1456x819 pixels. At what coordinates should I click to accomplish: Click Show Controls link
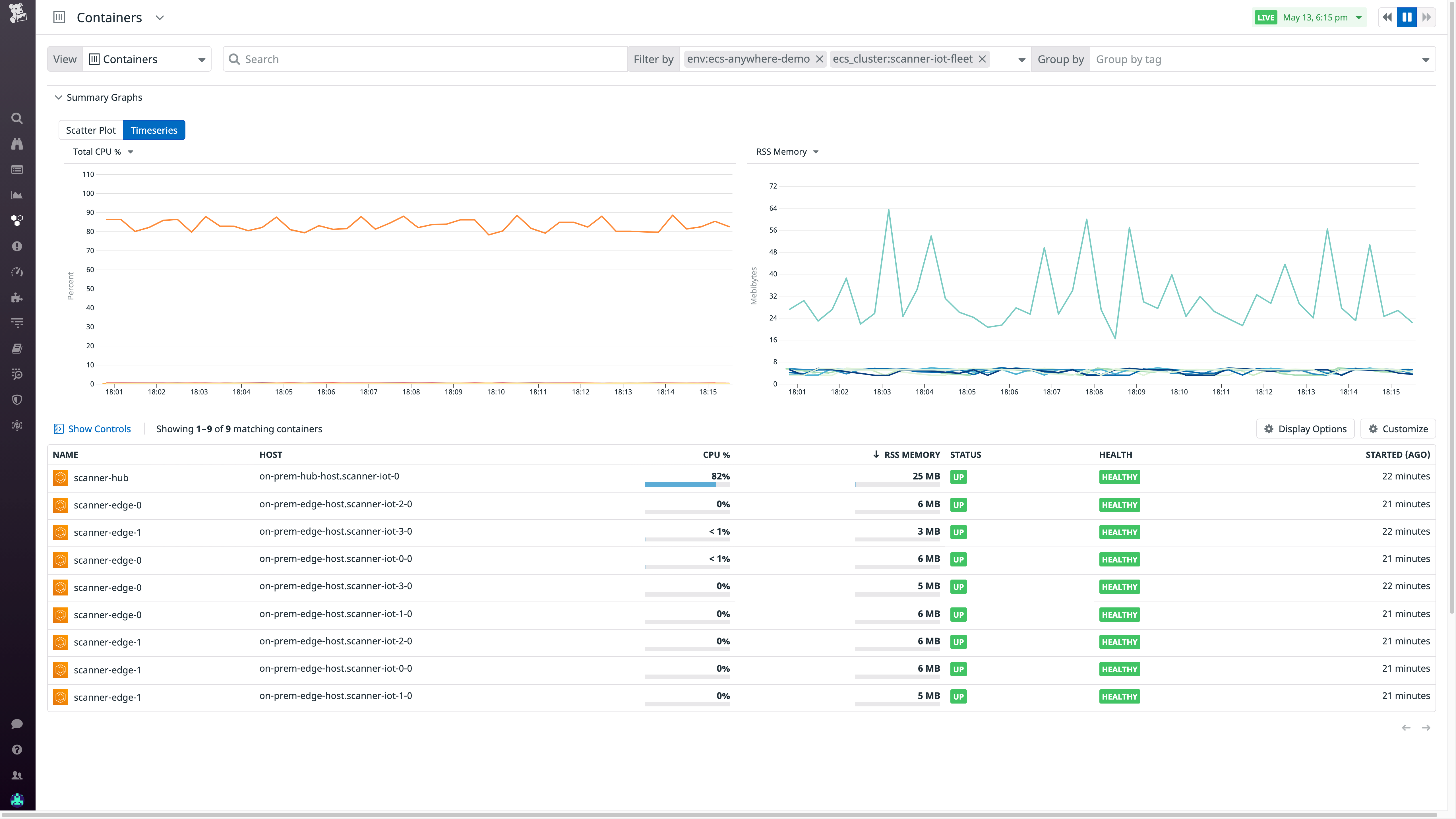click(92, 429)
